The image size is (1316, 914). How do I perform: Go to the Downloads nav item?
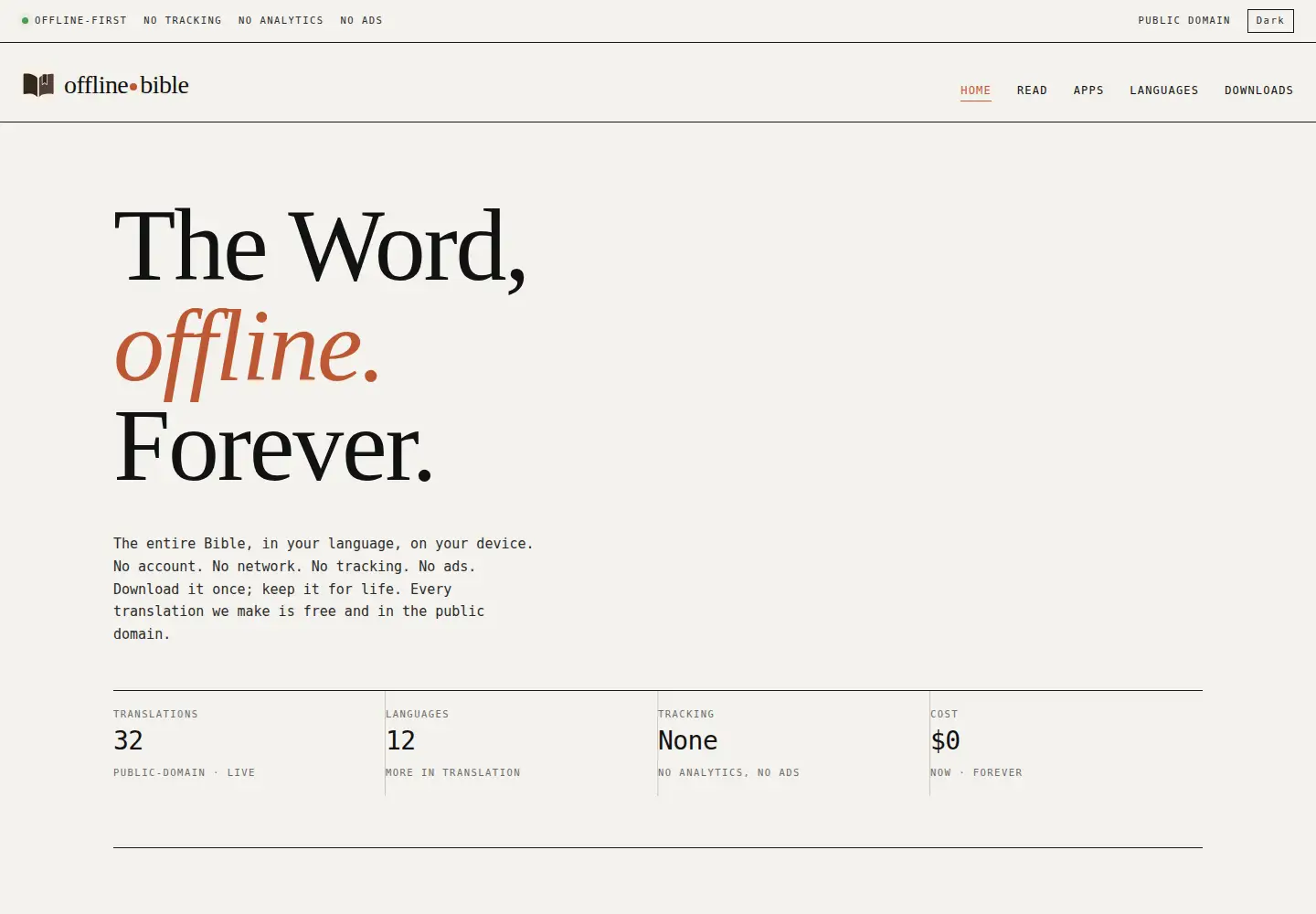[1258, 90]
